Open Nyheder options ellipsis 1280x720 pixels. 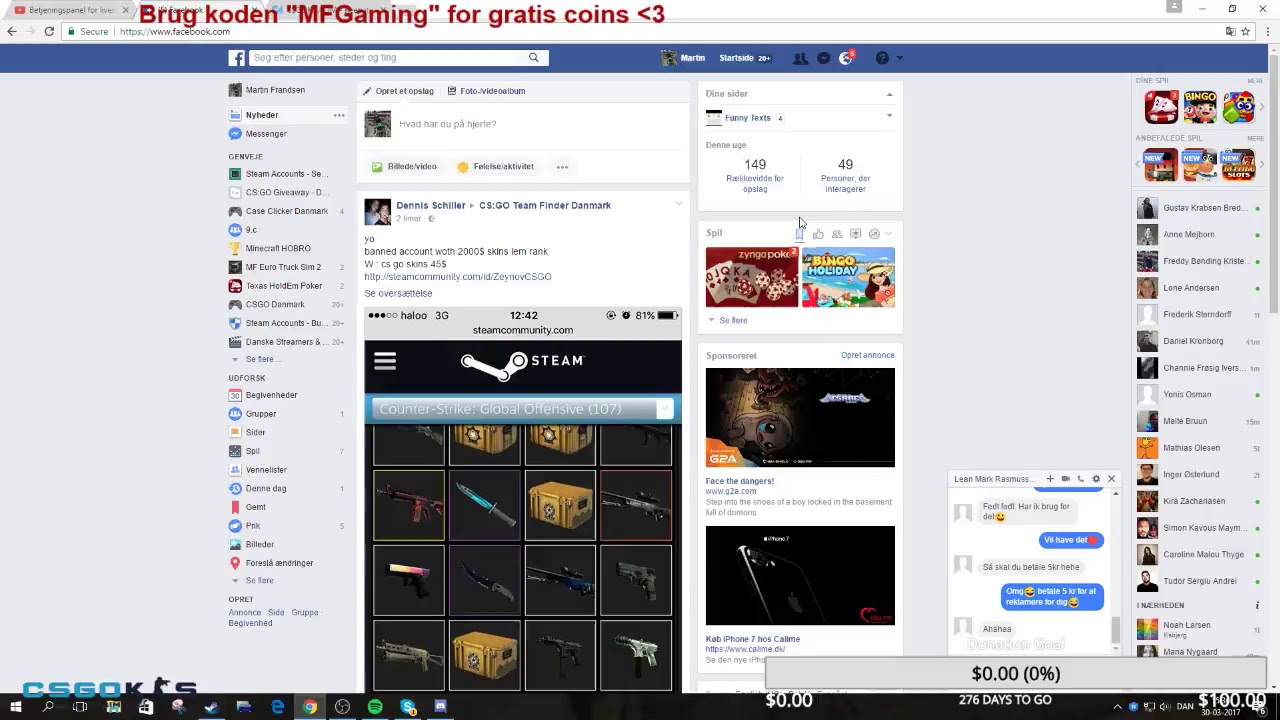tap(339, 115)
